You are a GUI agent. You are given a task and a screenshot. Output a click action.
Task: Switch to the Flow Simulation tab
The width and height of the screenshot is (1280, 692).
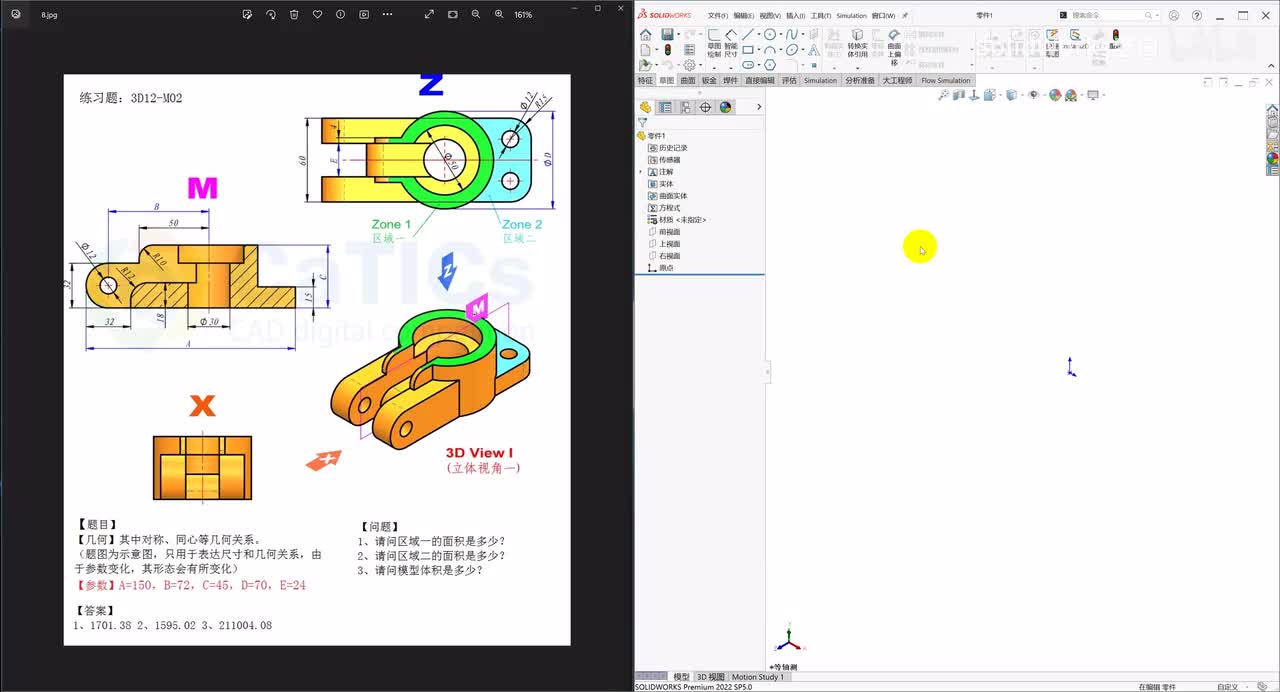point(945,80)
